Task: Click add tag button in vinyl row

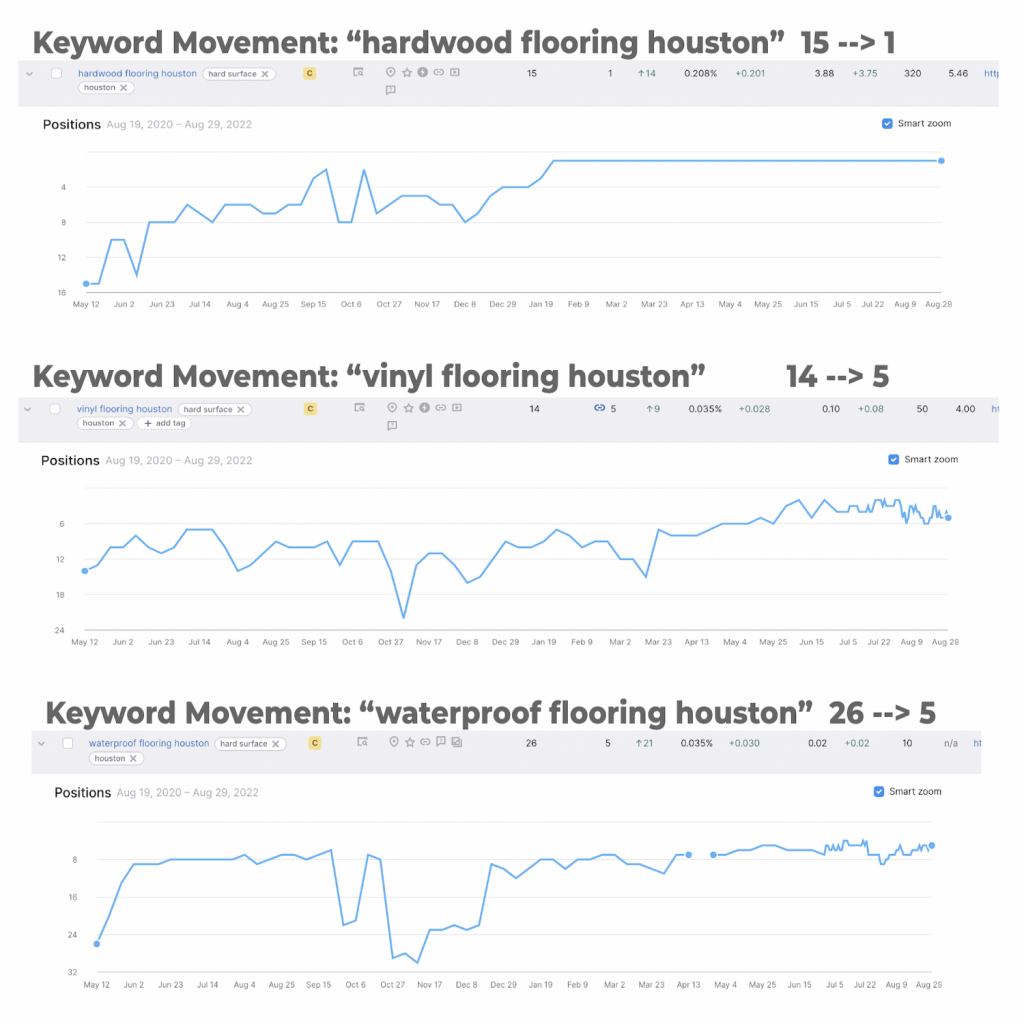Action: pyautogui.click(x=165, y=423)
